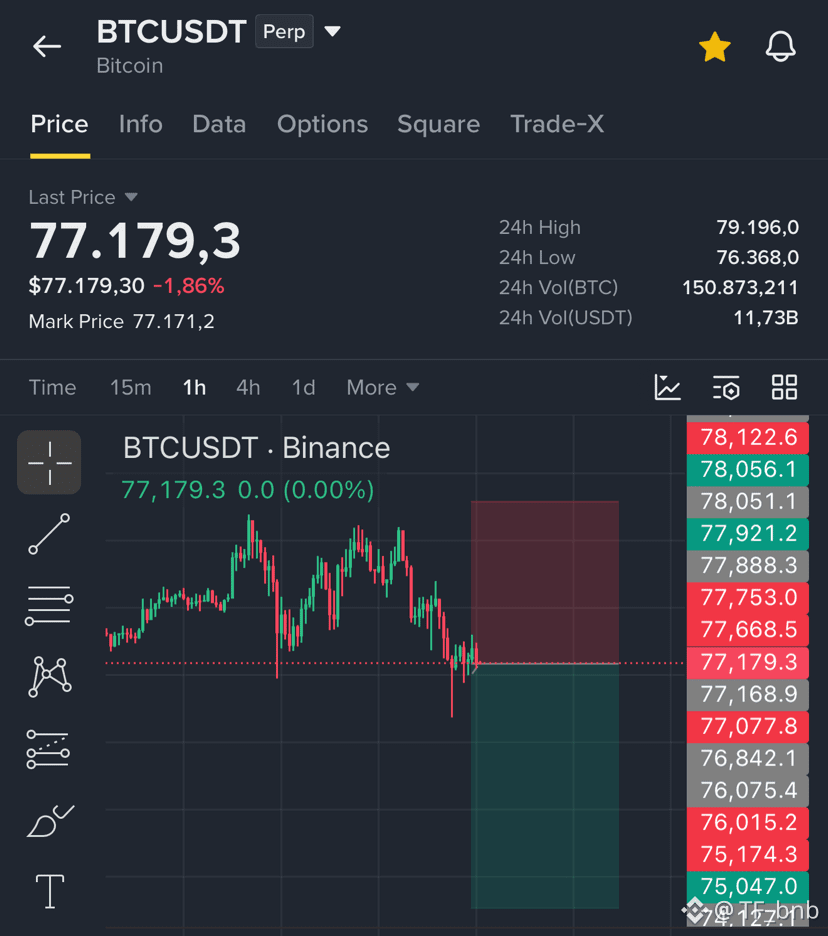Image resolution: width=828 pixels, height=936 pixels.
Task: Select the position forecast tool
Action: point(48,749)
